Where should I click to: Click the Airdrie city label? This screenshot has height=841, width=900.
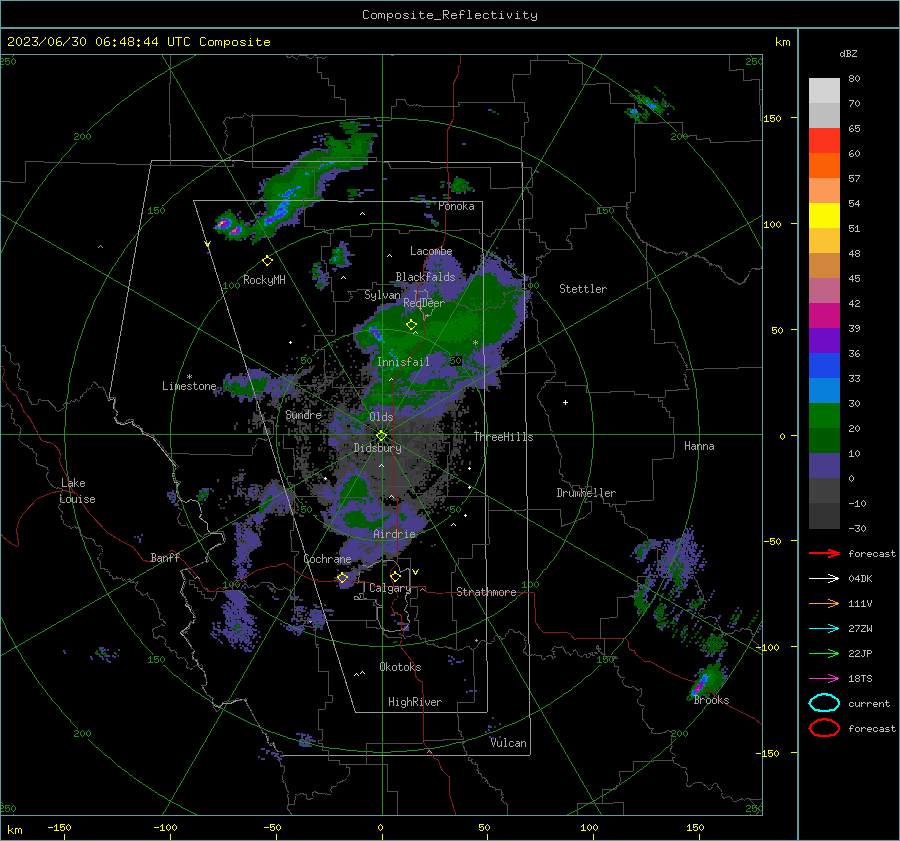(x=394, y=534)
